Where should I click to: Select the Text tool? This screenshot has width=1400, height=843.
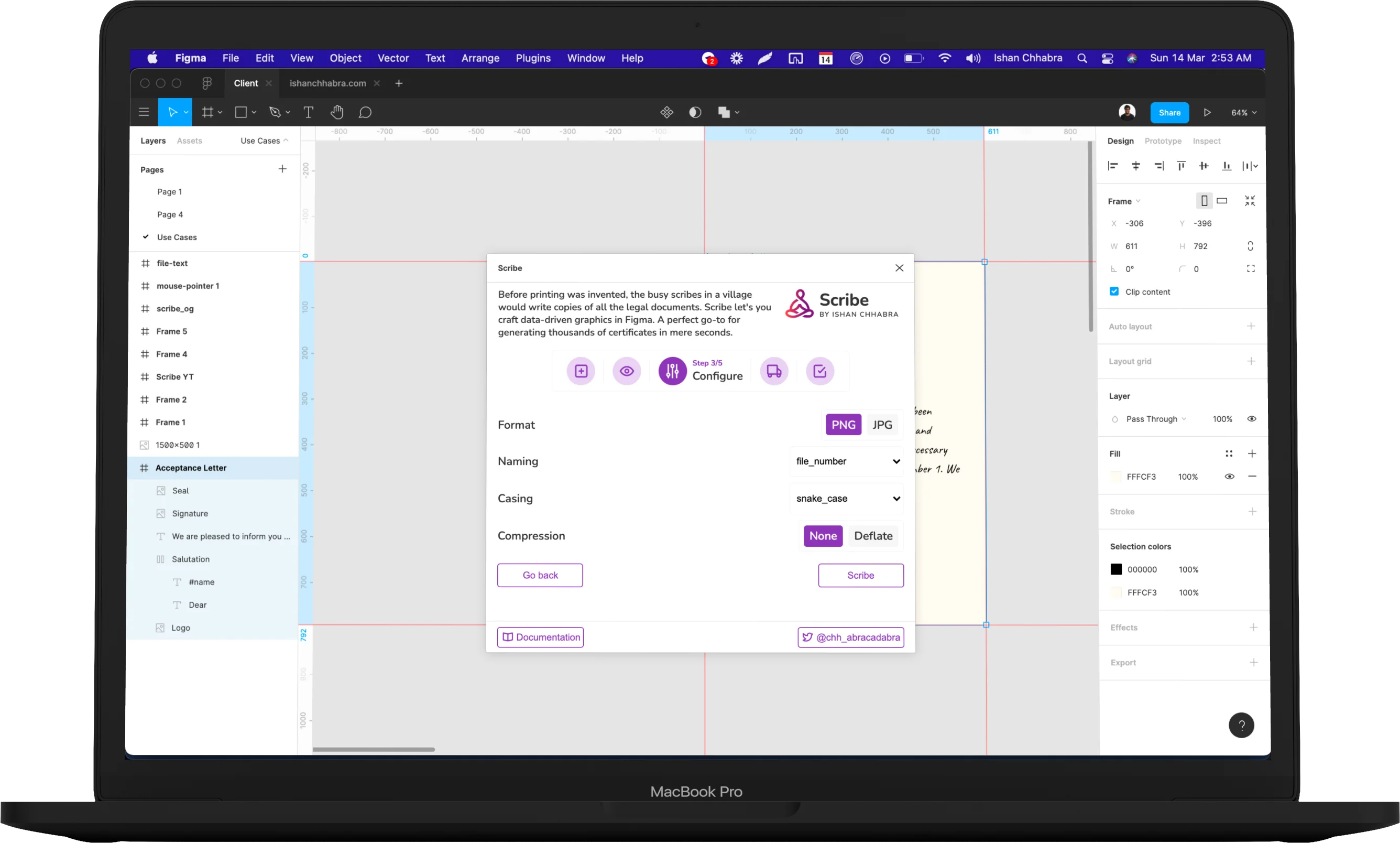[308, 112]
